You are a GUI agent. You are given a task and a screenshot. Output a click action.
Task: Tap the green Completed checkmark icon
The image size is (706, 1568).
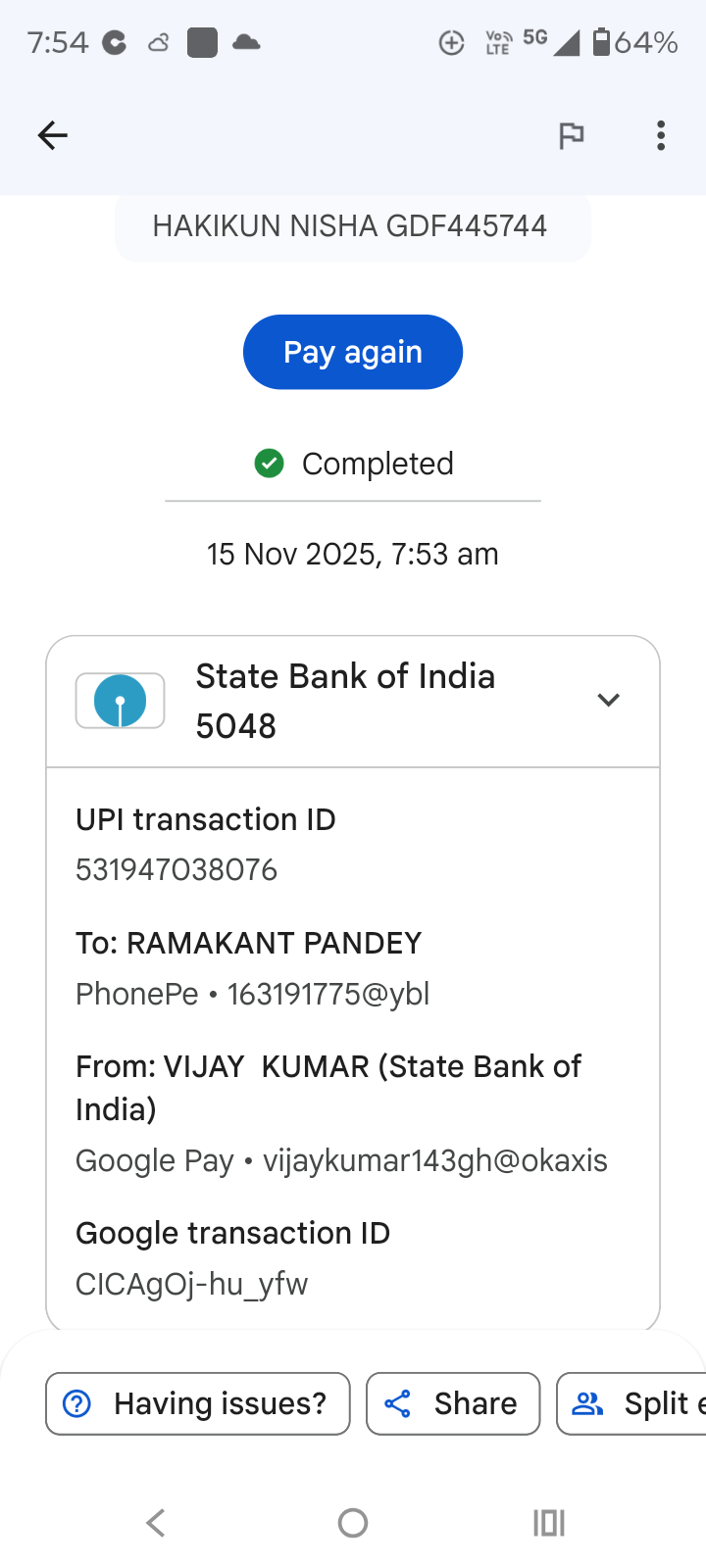click(269, 464)
